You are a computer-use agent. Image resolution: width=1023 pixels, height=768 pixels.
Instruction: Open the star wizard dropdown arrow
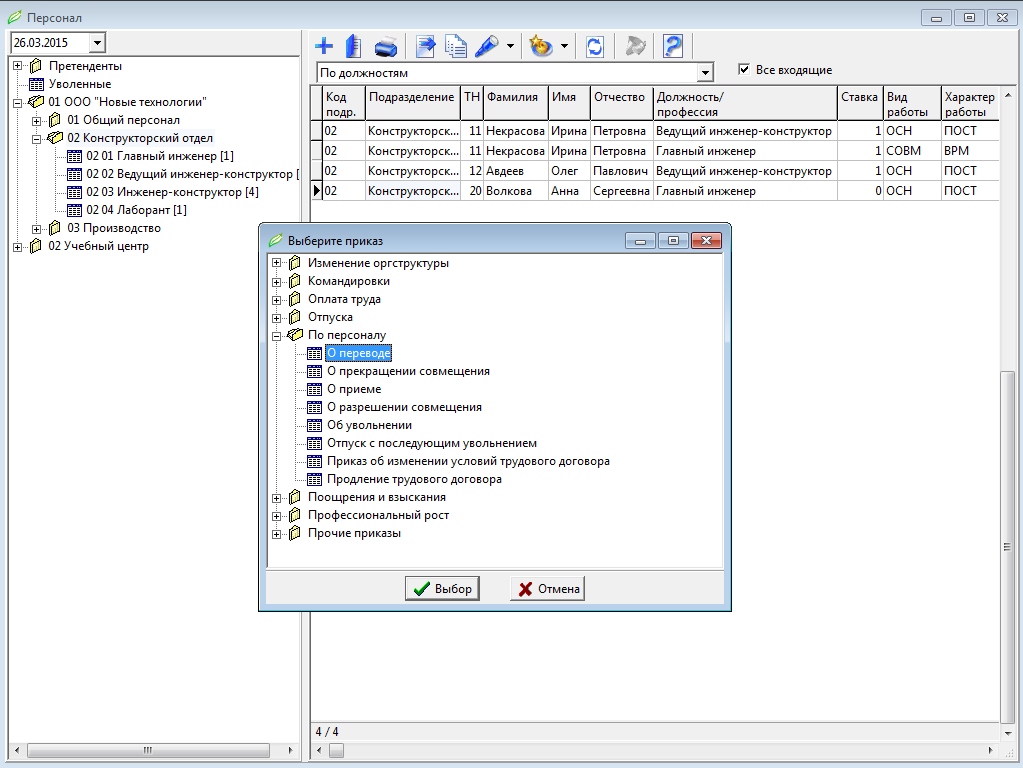(564, 46)
